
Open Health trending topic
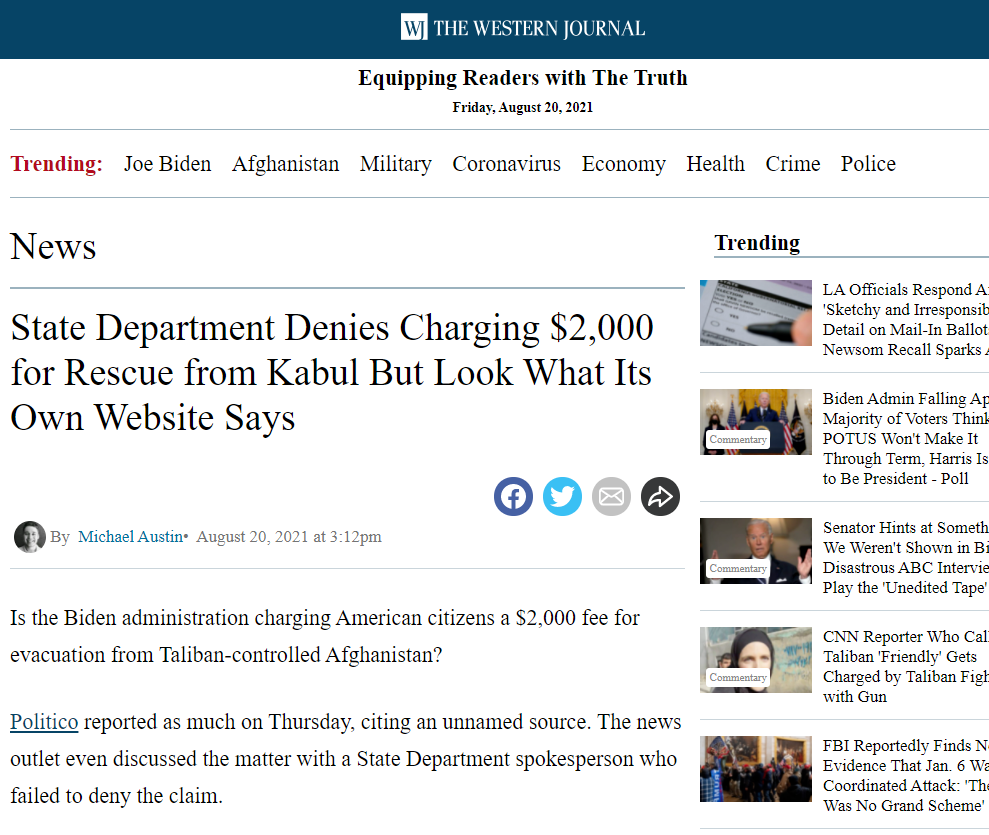coord(715,164)
